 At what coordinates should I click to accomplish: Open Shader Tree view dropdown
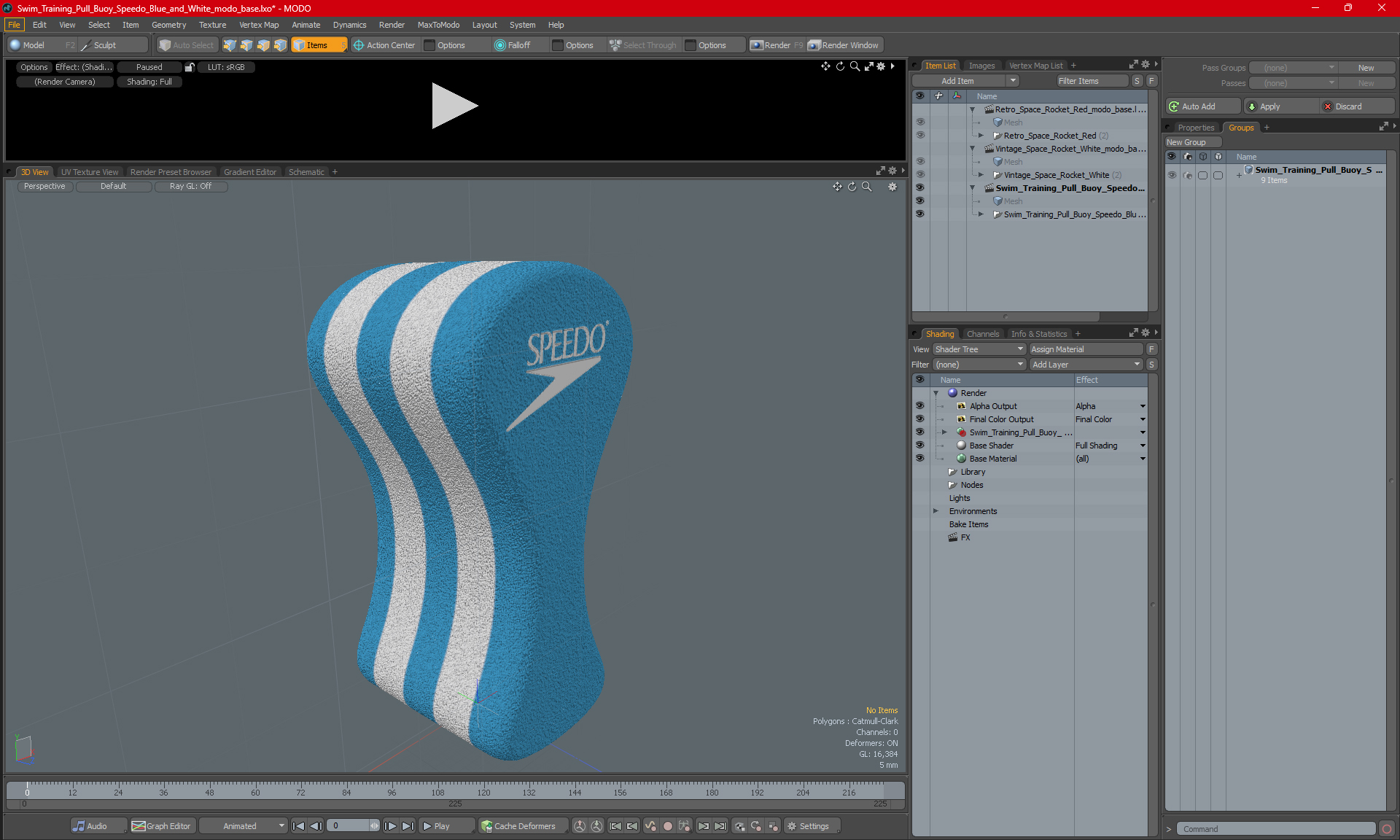(979, 349)
